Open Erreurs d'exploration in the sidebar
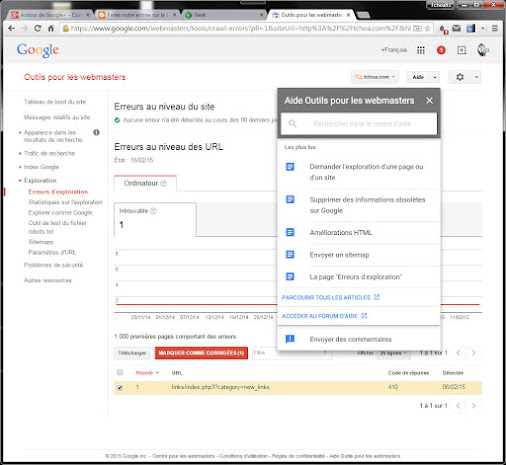The image size is (506, 465). (x=58, y=192)
